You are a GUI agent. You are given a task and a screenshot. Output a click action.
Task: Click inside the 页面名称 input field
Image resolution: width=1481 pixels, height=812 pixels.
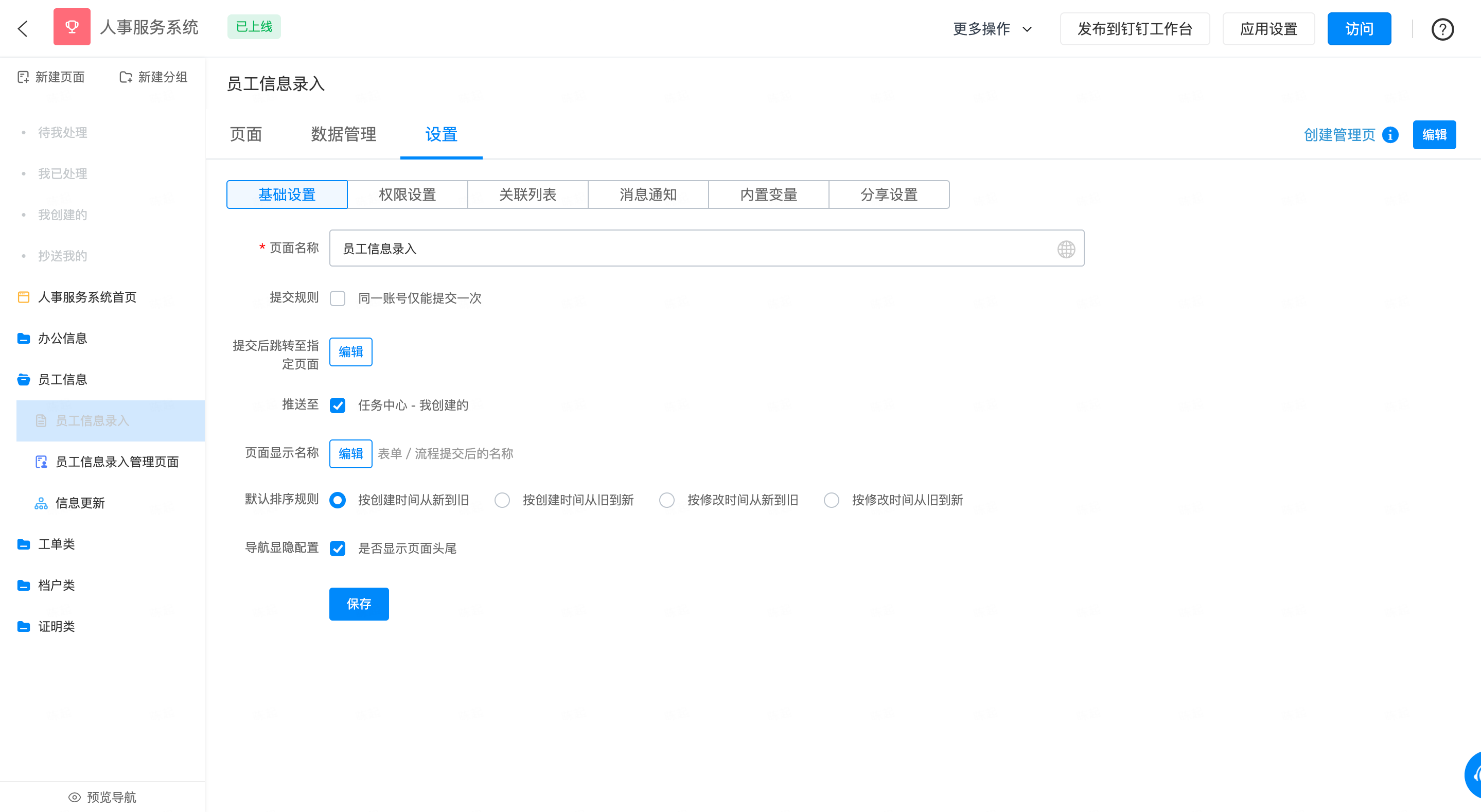pyautogui.click(x=632, y=249)
